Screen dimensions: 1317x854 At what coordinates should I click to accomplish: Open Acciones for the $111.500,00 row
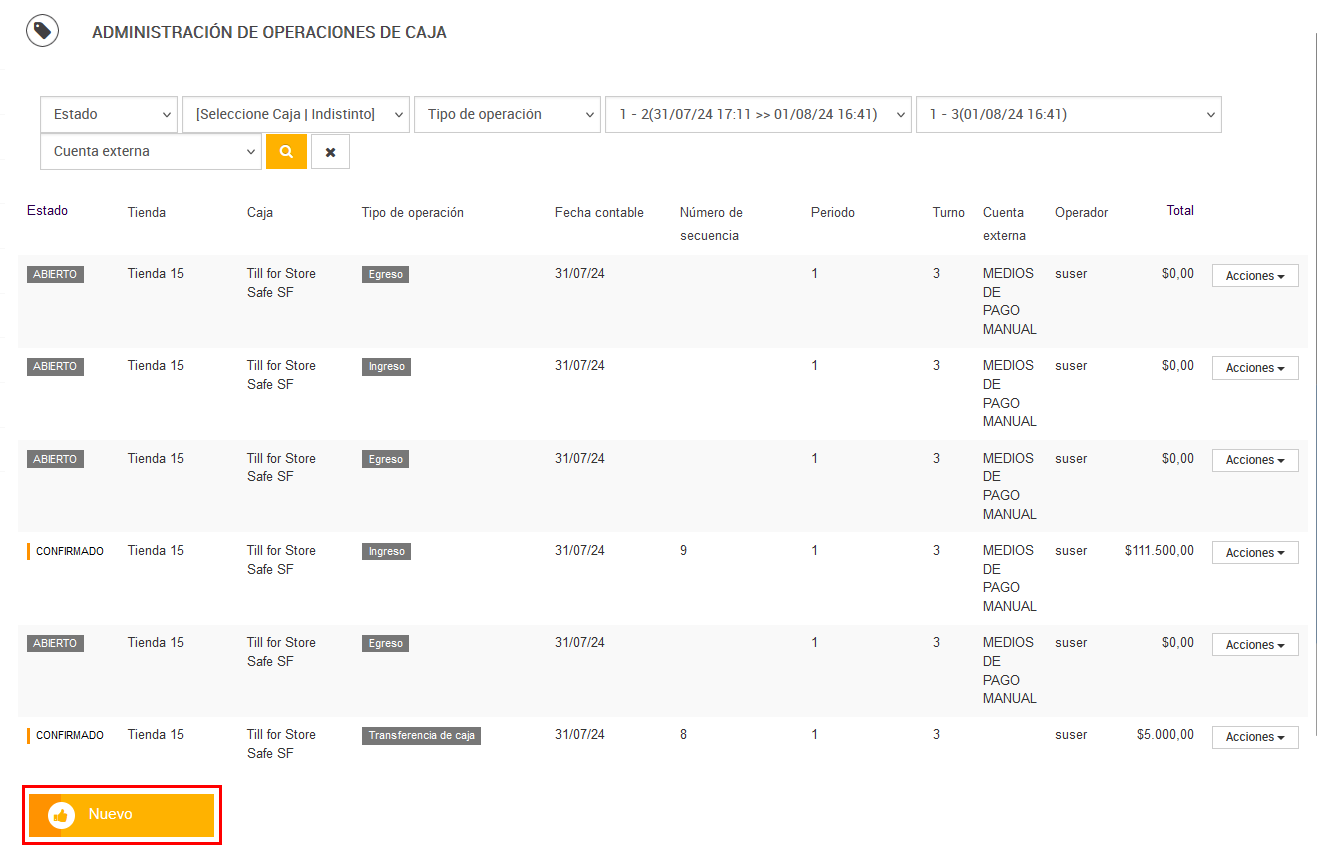pos(1255,553)
